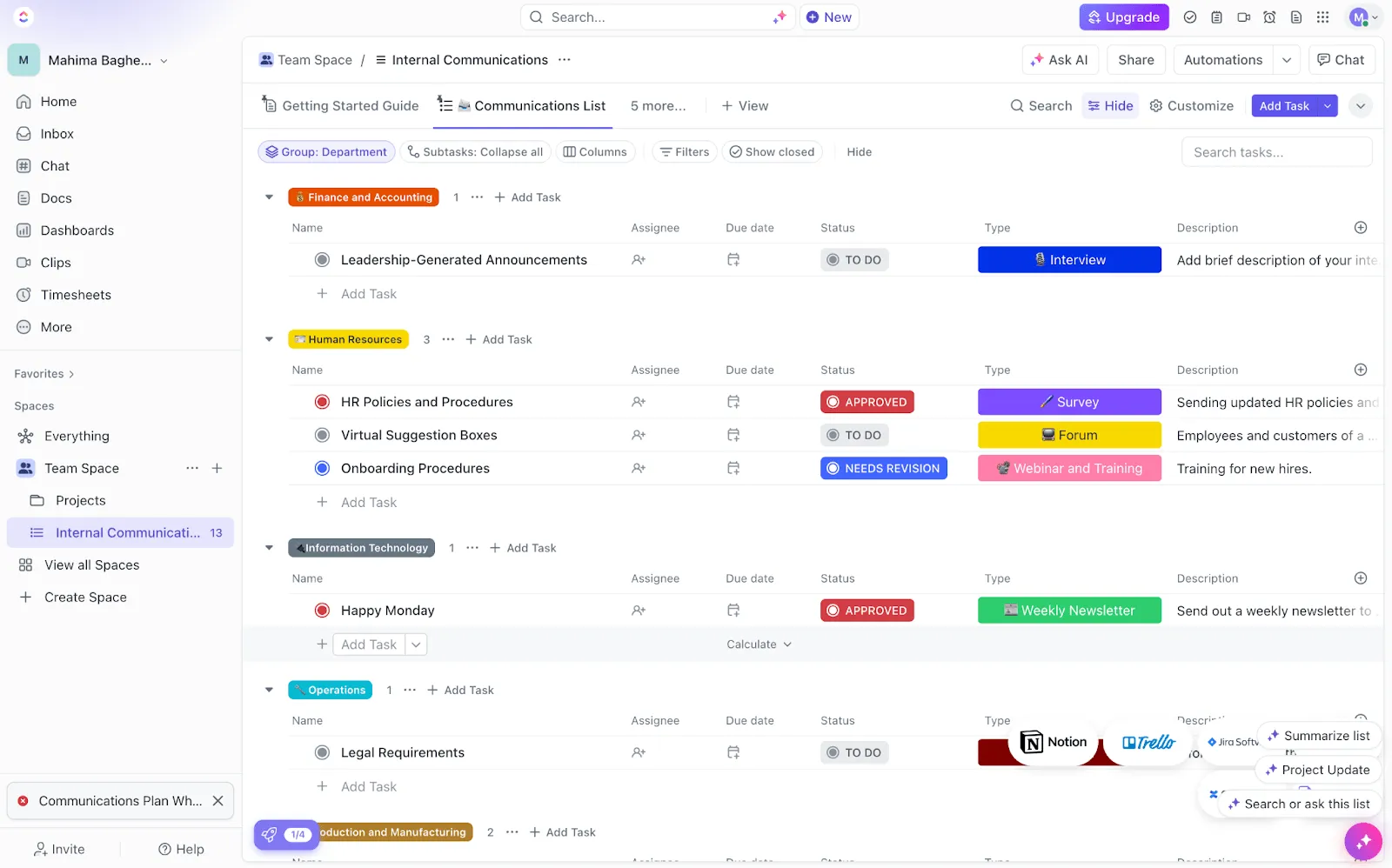This screenshot has height=868, width=1392.
Task: Add column in Human Resources group
Action: [1361, 370]
